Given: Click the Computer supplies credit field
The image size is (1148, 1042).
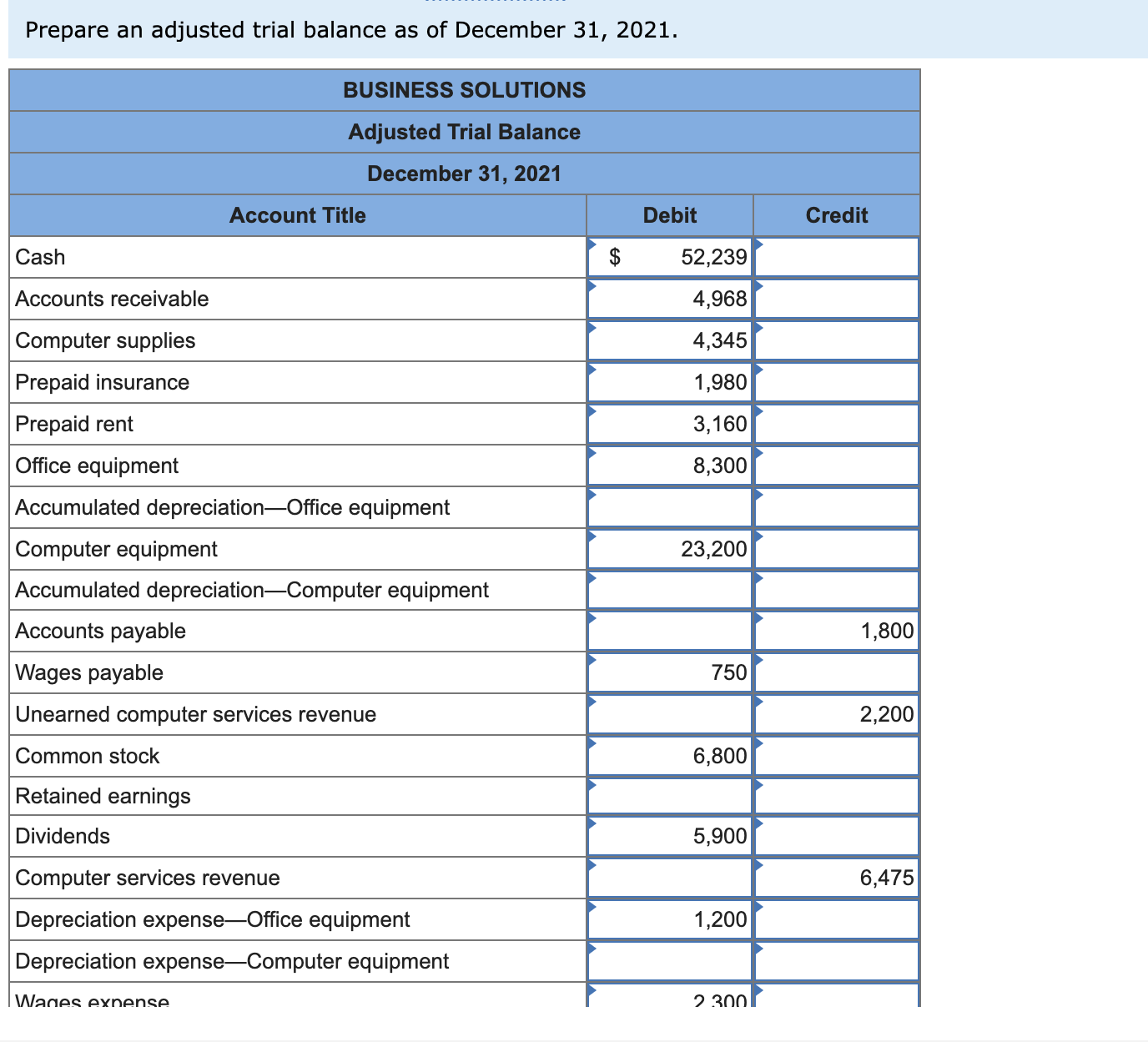Looking at the screenshot, I should pos(837,340).
